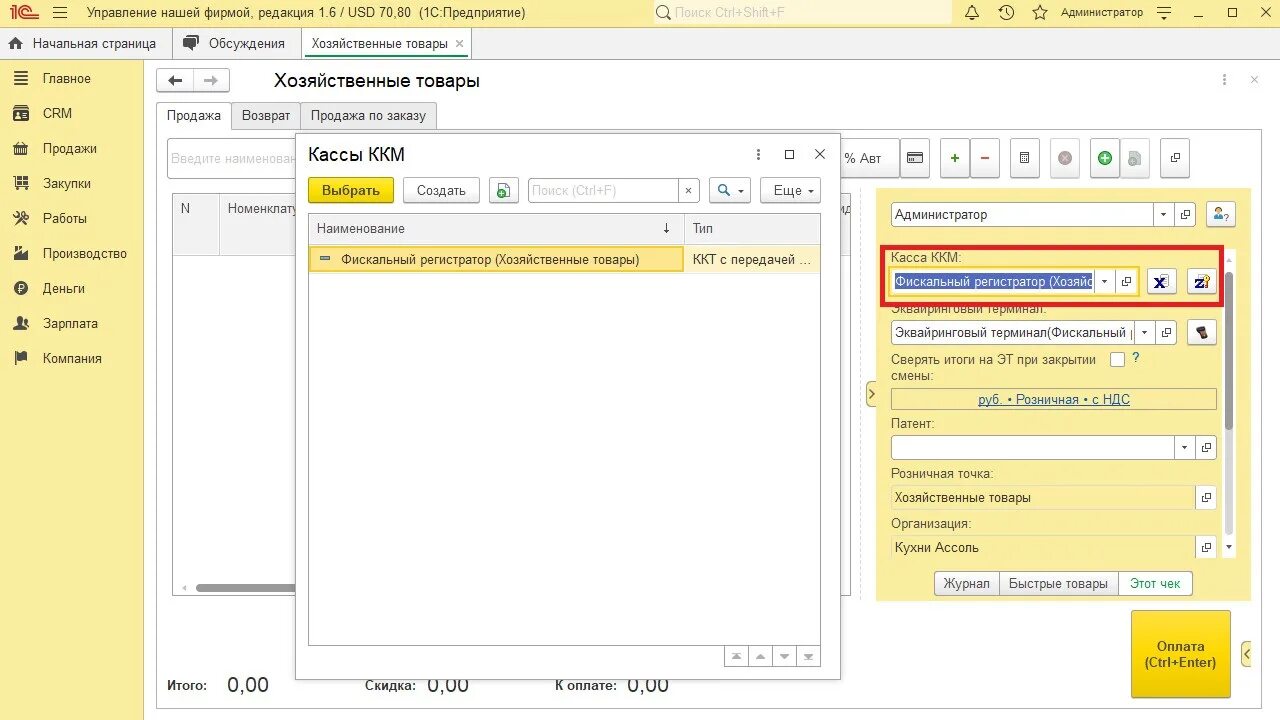Click the Оплата (Ctrl+Enter) button
This screenshot has width=1280, height=720.
pyautogui.click(x=1180, y=654)
